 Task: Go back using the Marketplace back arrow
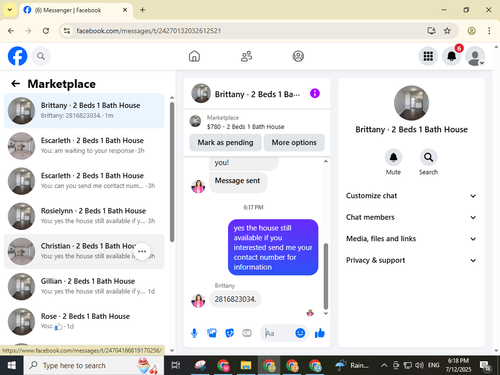pyautogui.click(x=15, y=84)
